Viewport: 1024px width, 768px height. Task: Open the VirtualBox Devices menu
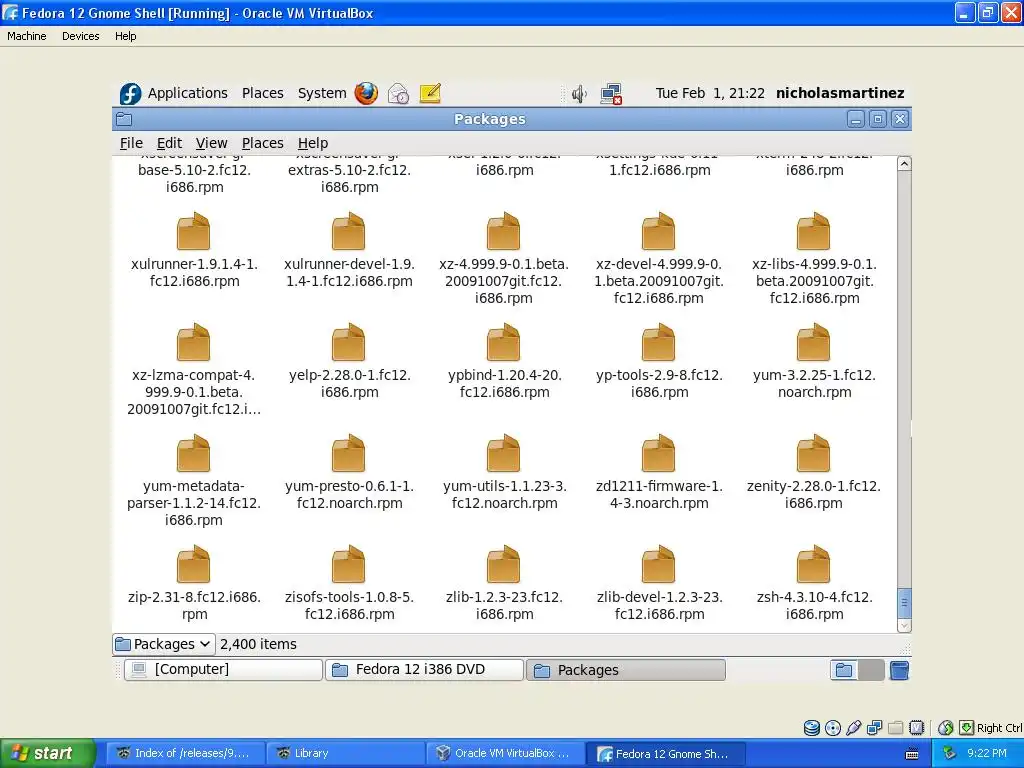pos(80,36)
